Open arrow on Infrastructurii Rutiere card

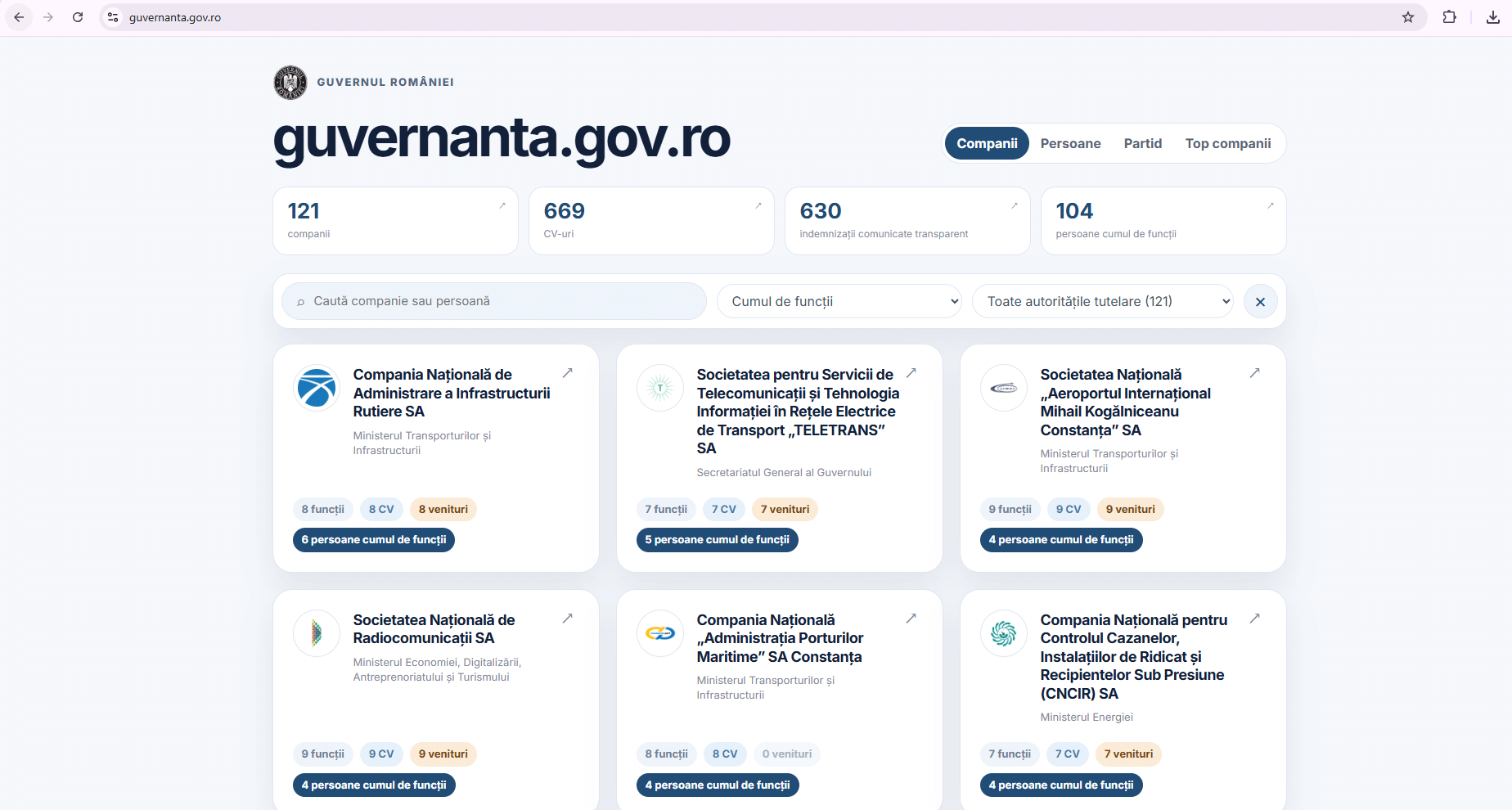[x=568, y=373]
